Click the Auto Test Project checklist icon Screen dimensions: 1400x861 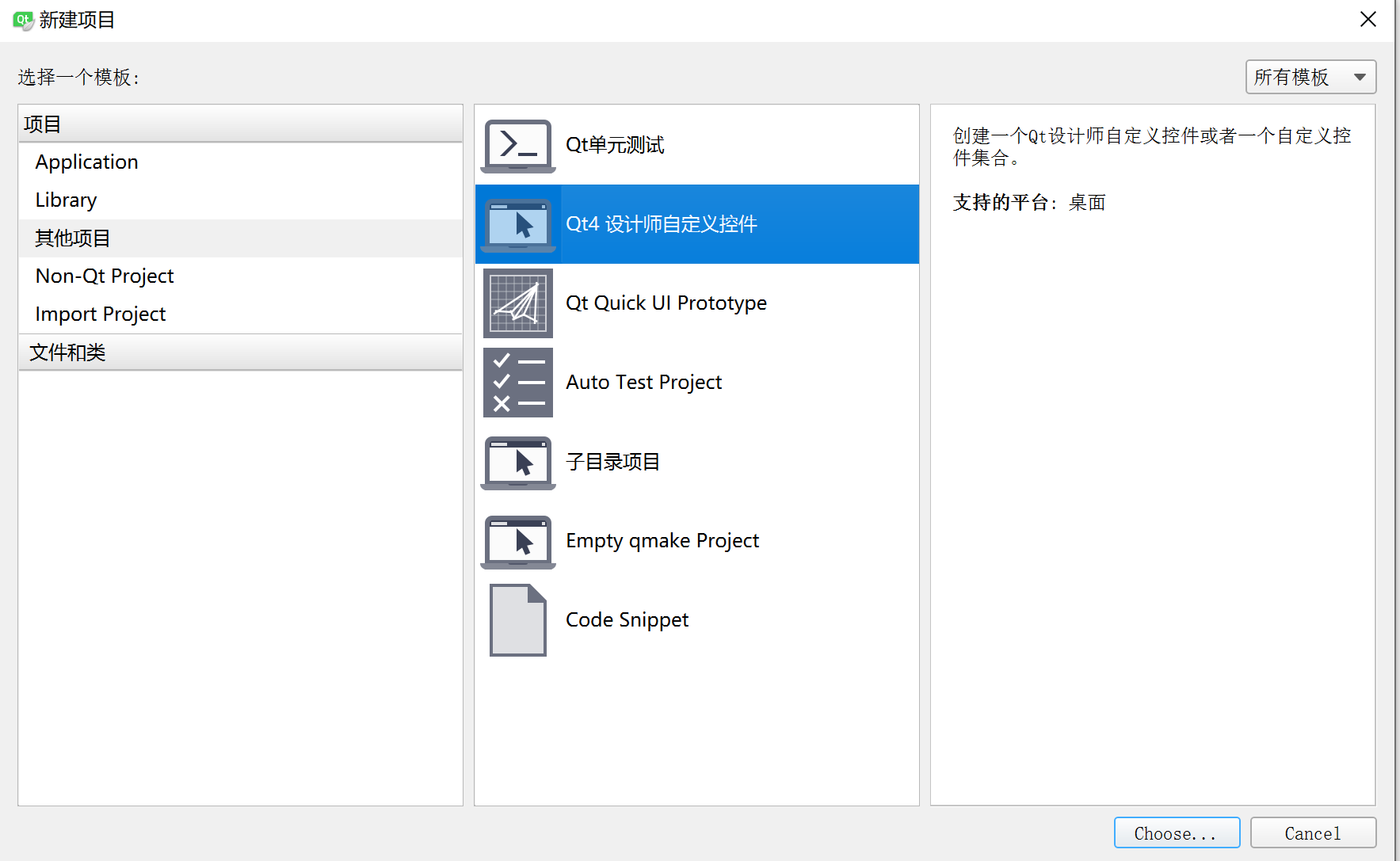pyautogui.click(x=517, y=383)
